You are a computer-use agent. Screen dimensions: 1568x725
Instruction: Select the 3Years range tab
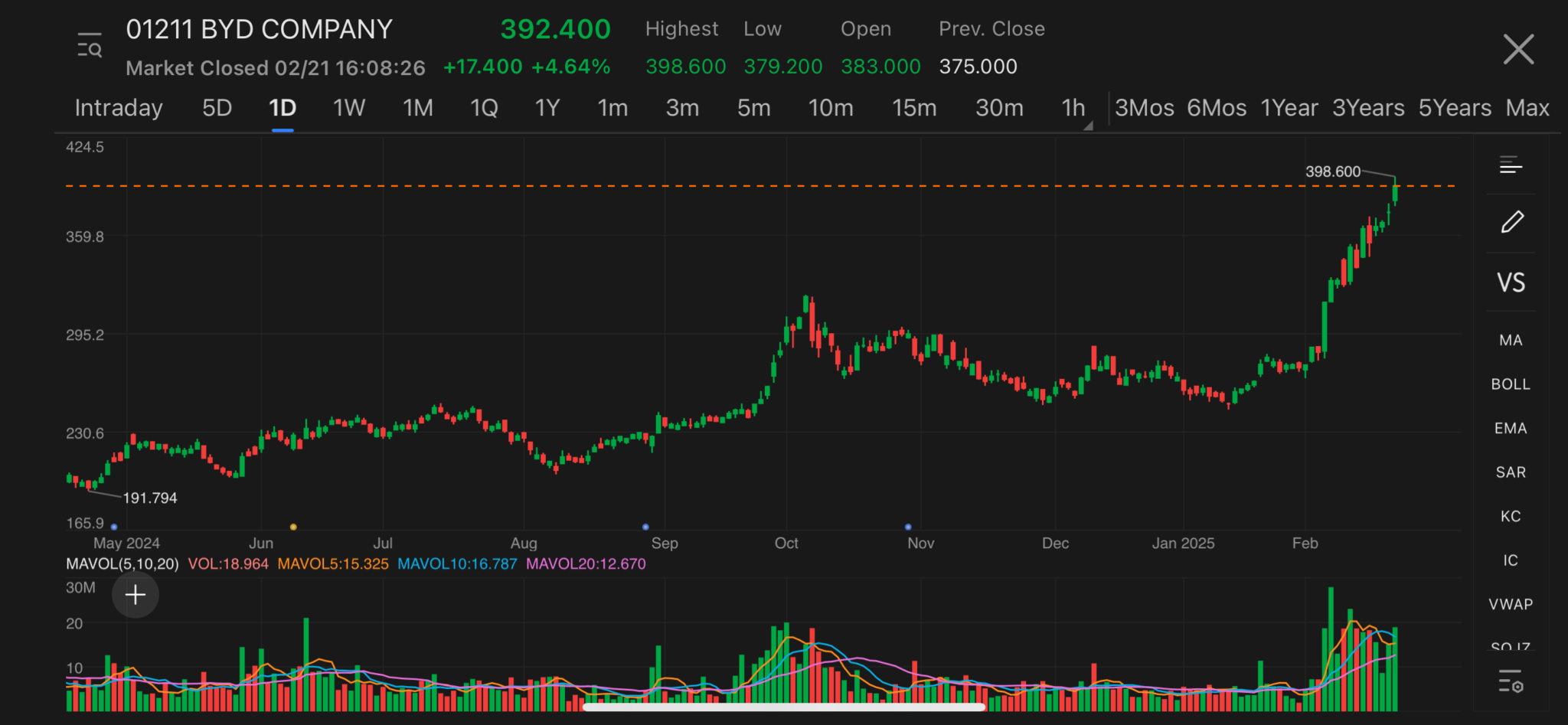click(x=1368, y=109)
